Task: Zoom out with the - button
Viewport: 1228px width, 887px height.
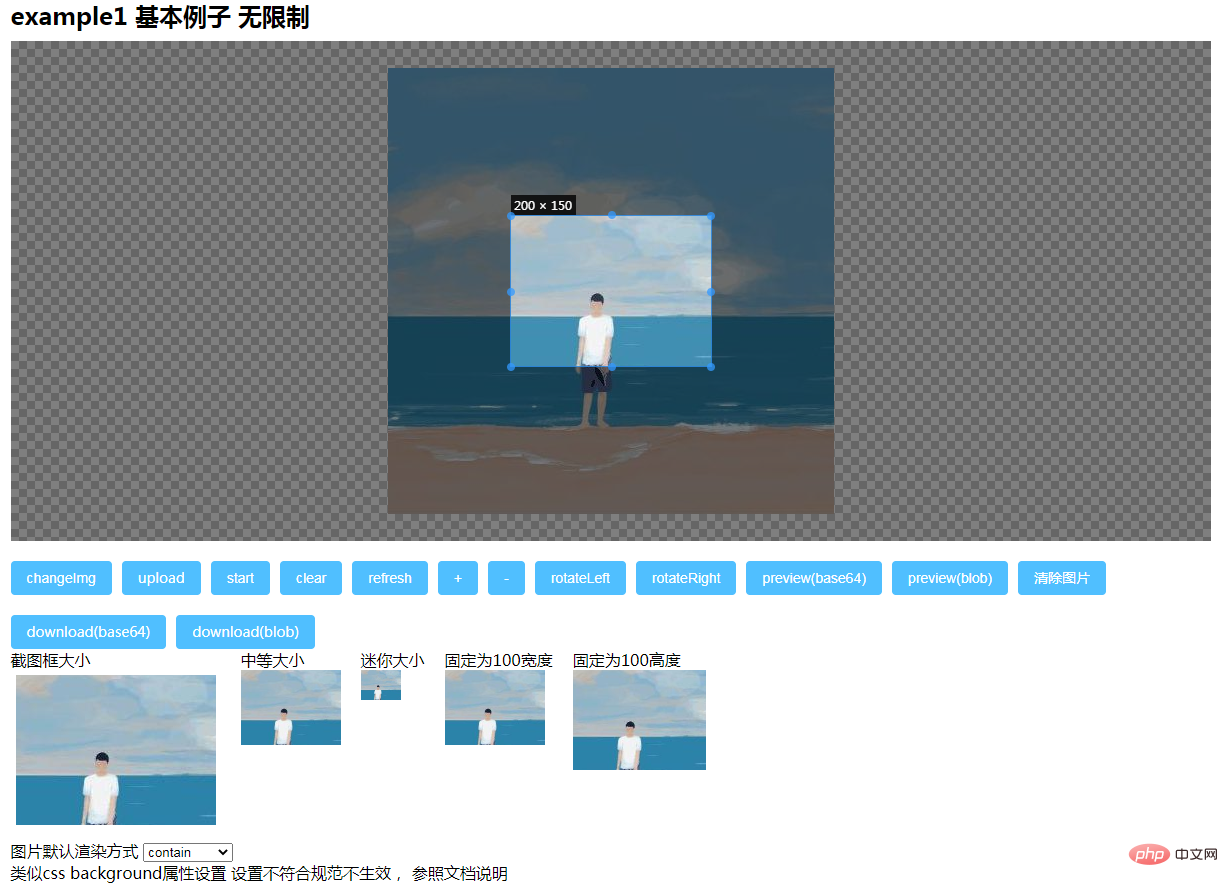Action: [506, 578]
